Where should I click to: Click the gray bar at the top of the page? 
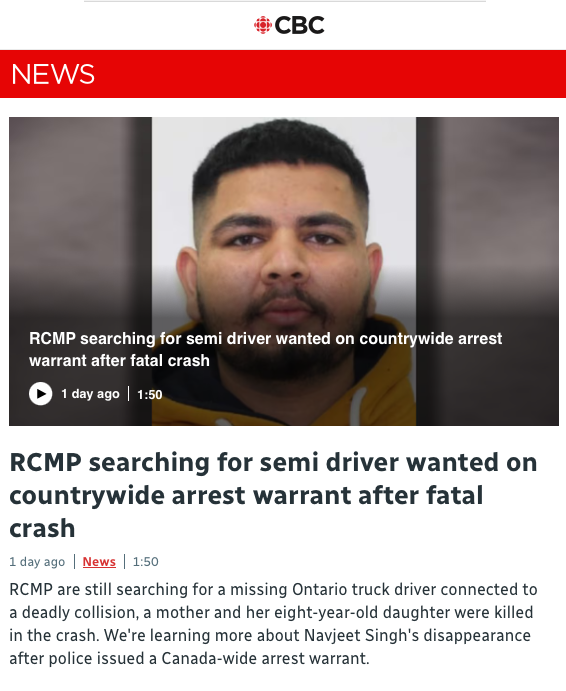pyautogui.click(x=285, y=1)
